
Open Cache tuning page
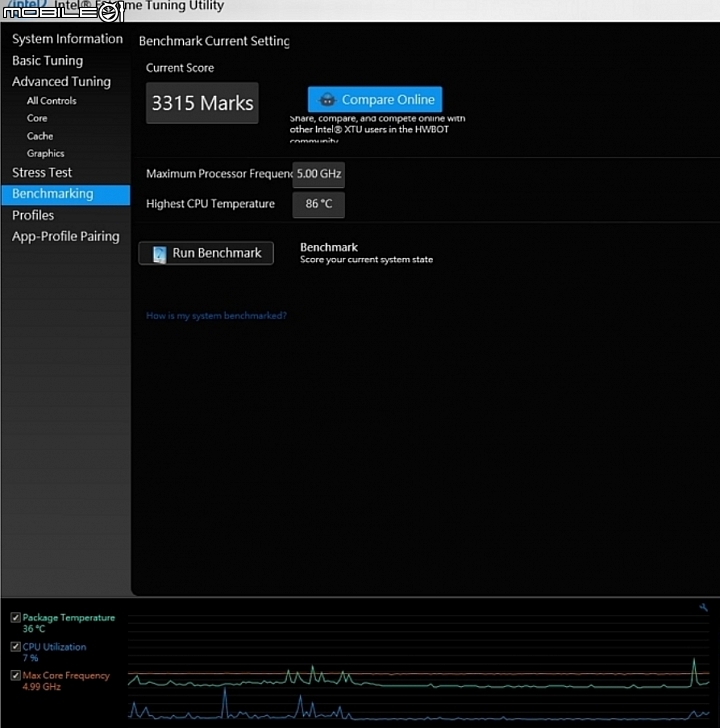(x=40, y=136)
